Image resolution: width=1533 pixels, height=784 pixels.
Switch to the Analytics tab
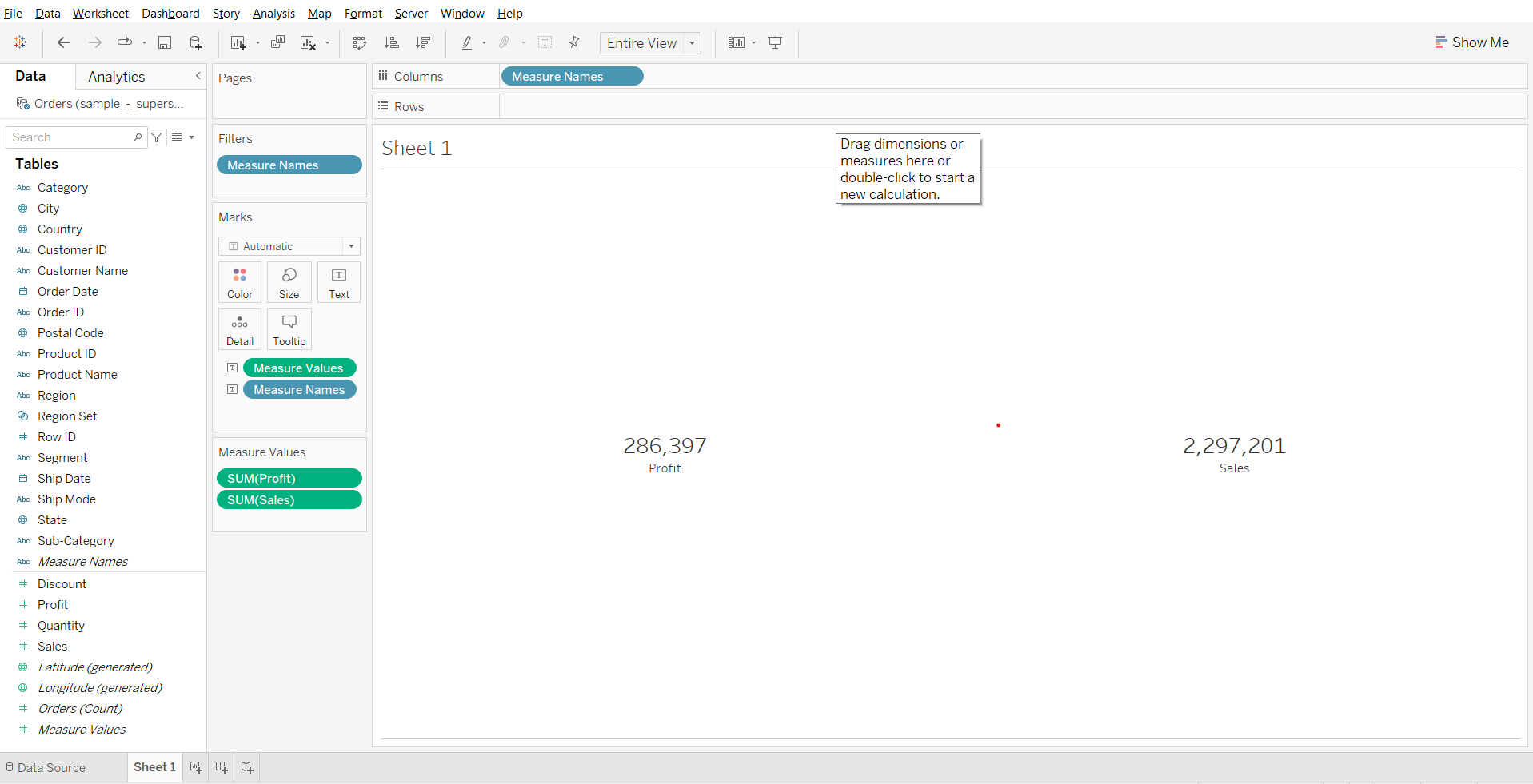tap(117, 77)
